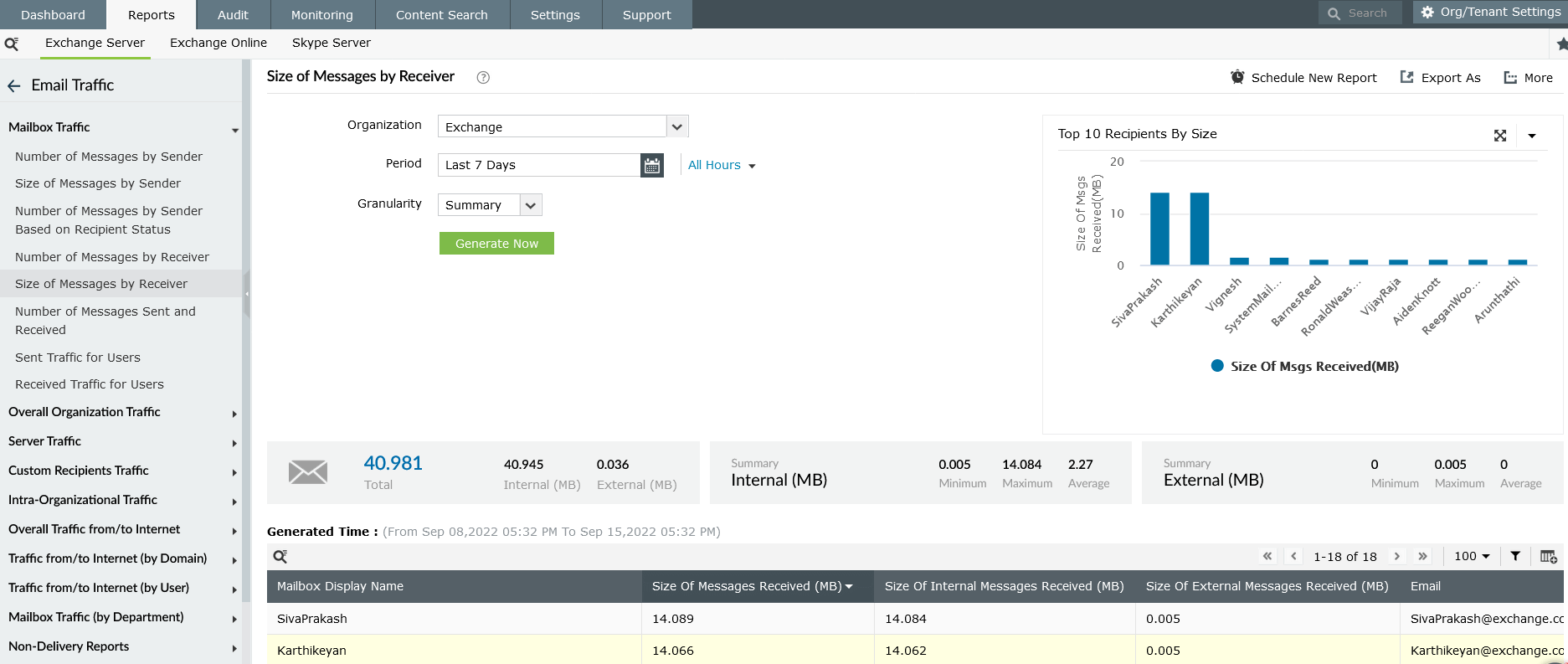
Task: Click the favorites star icon
Action: pos(1561,44)
